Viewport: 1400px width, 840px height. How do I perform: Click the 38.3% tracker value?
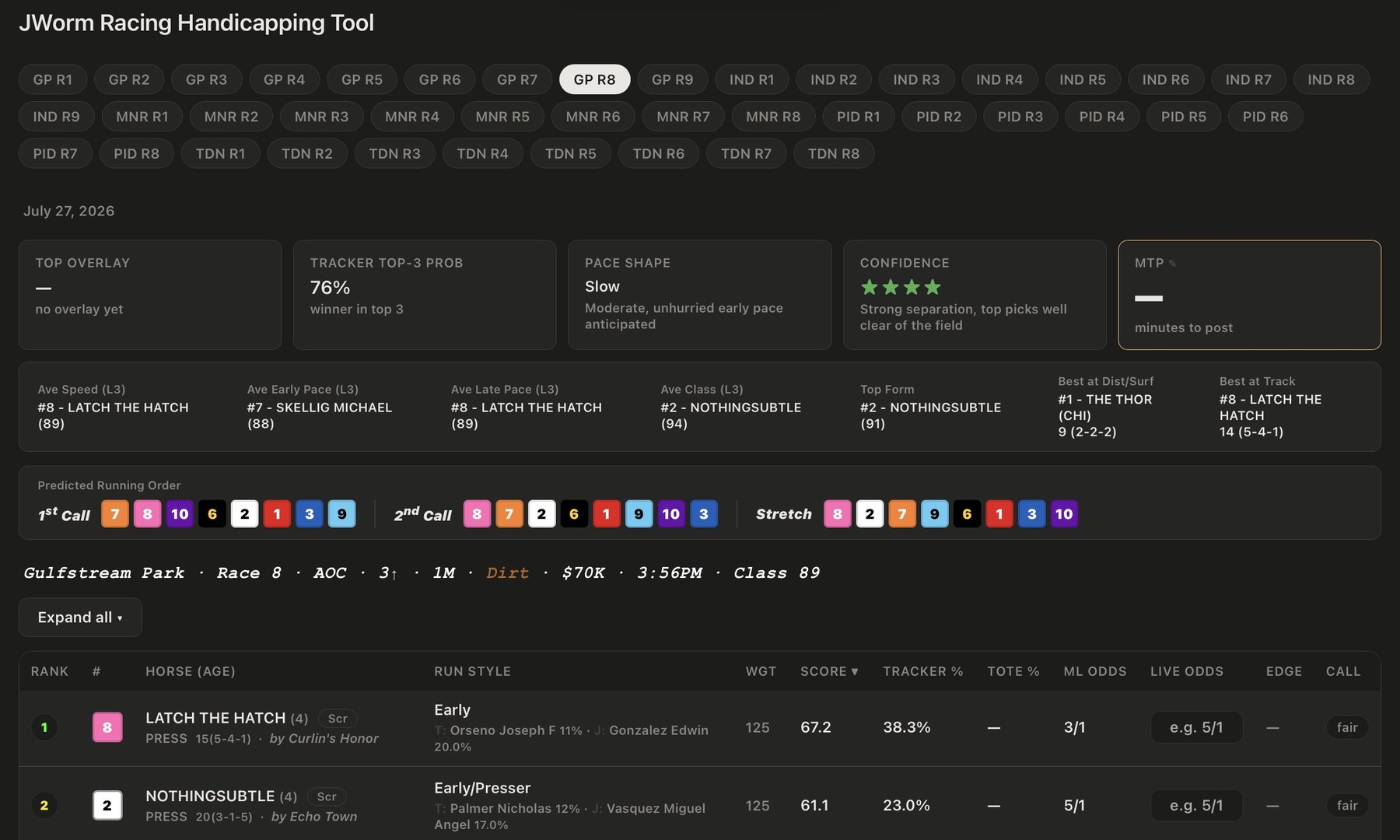907,727
